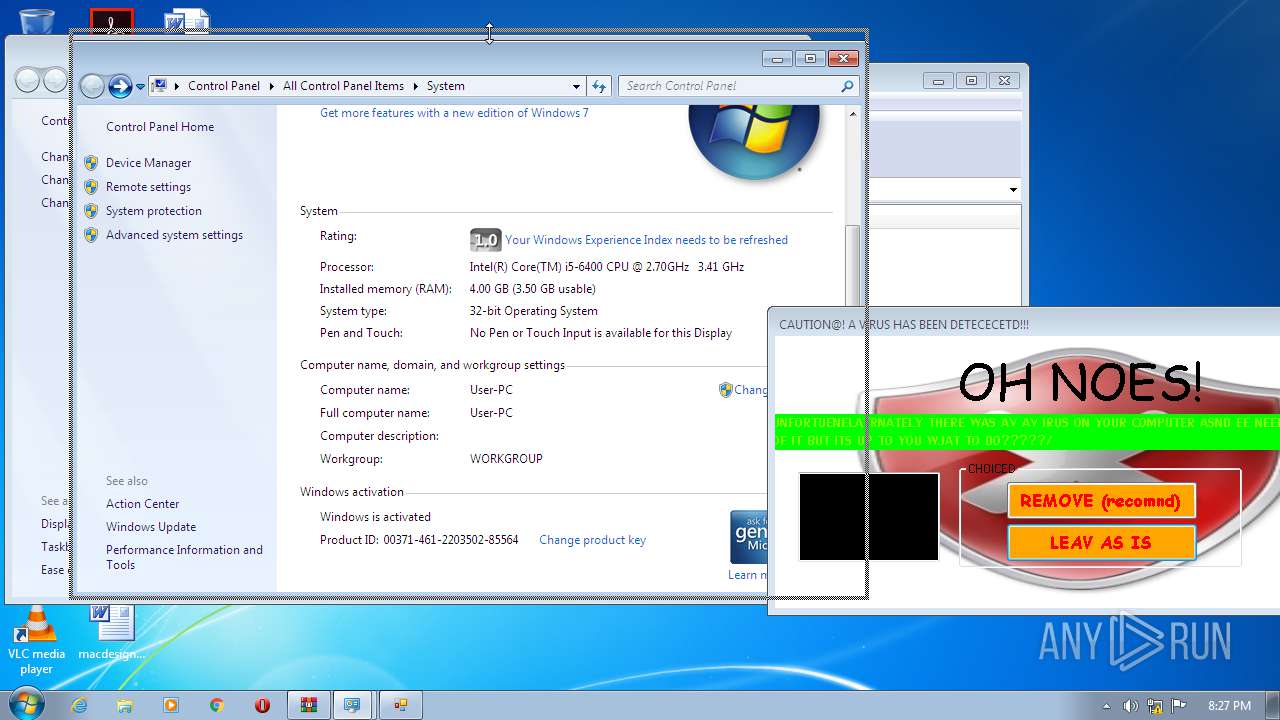Click the 1.0 rating badge
1280x720 pixels.
click(485, 240)
